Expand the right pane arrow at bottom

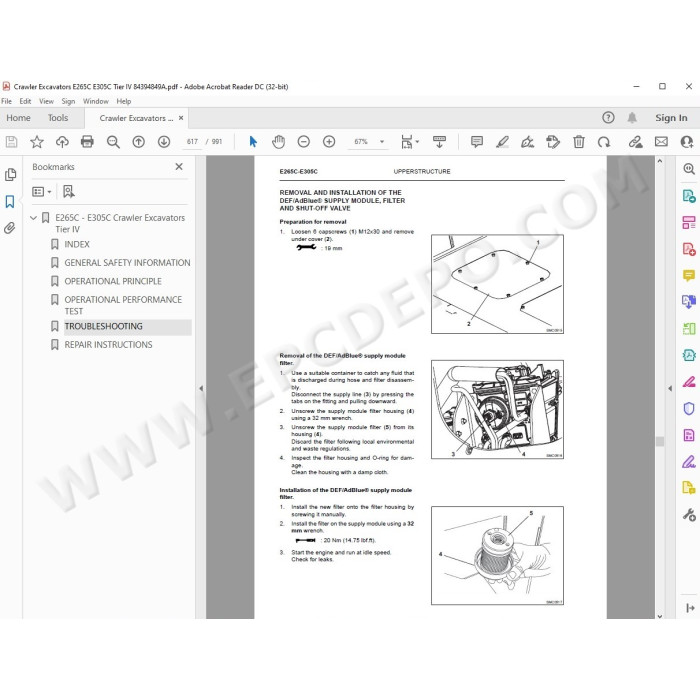pyautogui.click(x=690, y=608)
